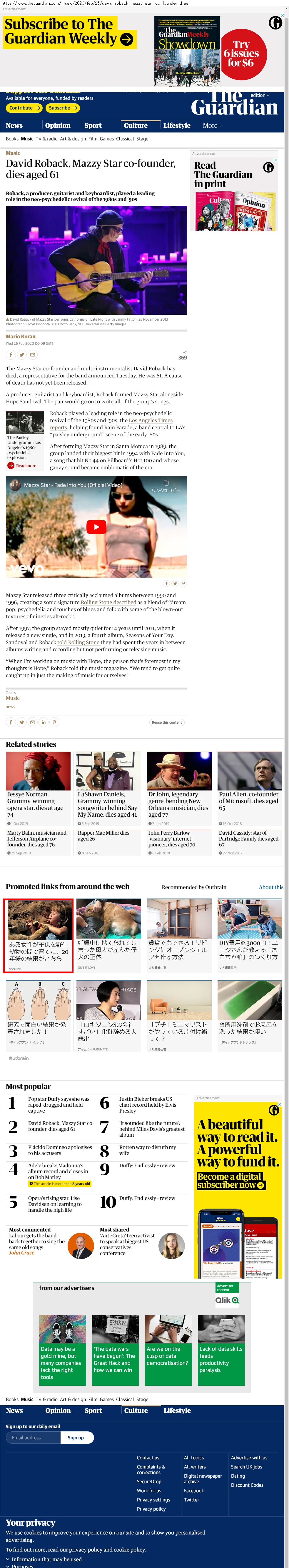Click Contact us in the footer
Viewport: 289px width, 1568px height.
tap(148, 1457)
